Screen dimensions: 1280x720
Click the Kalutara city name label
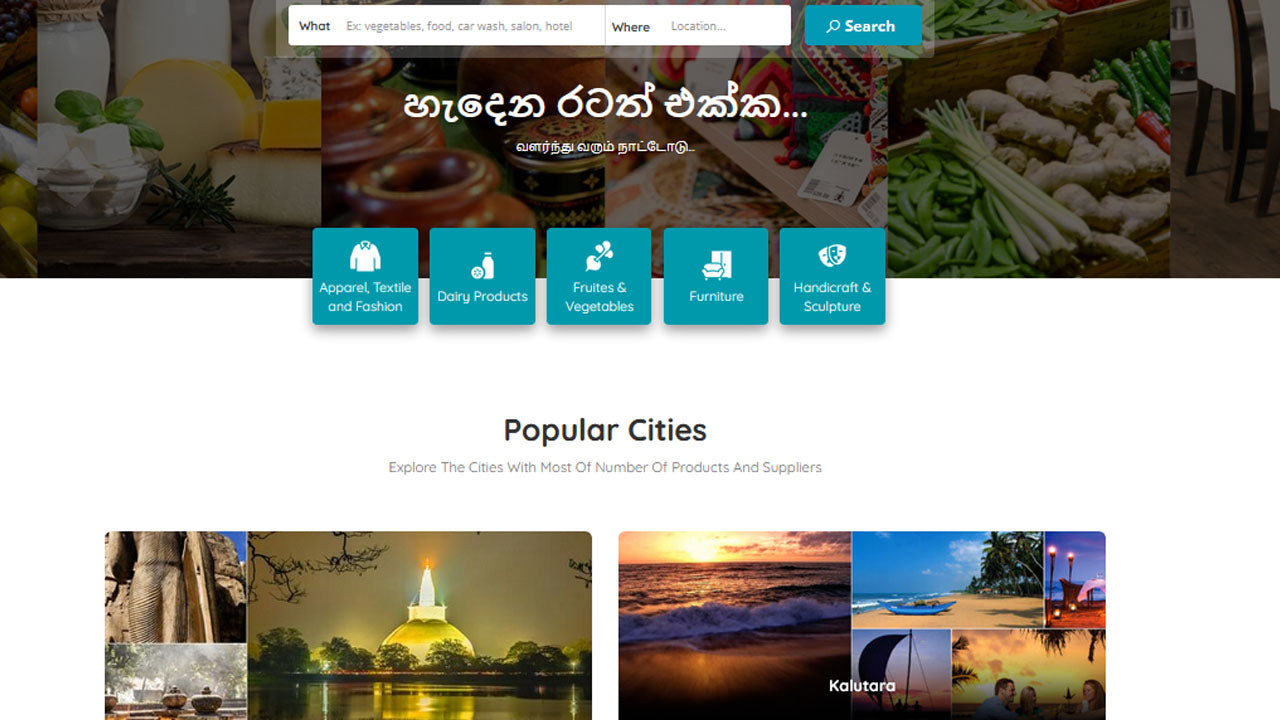click(x=862, y=686)
